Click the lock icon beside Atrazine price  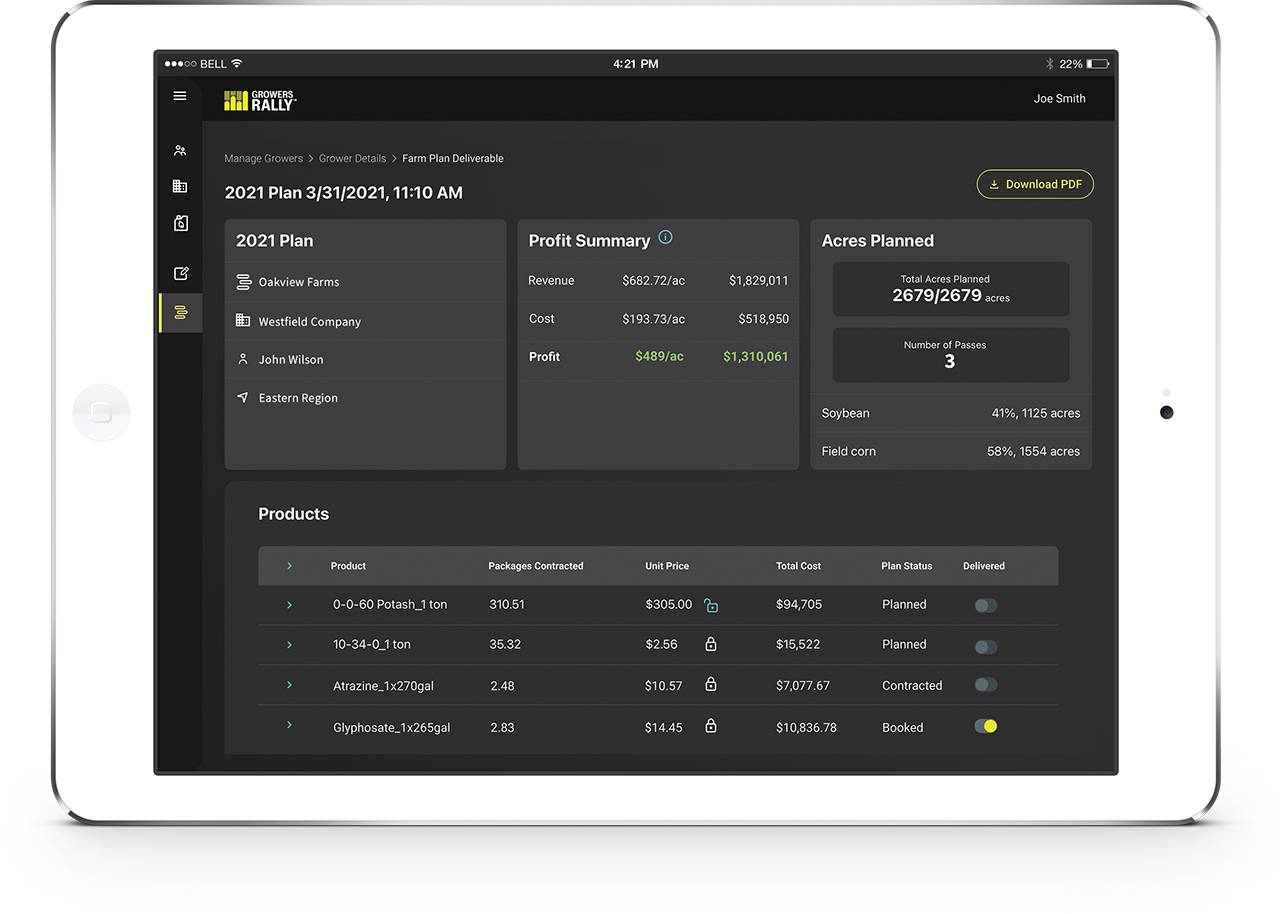711,685
